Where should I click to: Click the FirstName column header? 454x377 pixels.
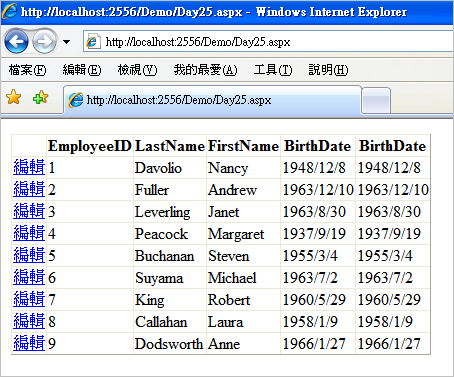(x=243, y=146)
